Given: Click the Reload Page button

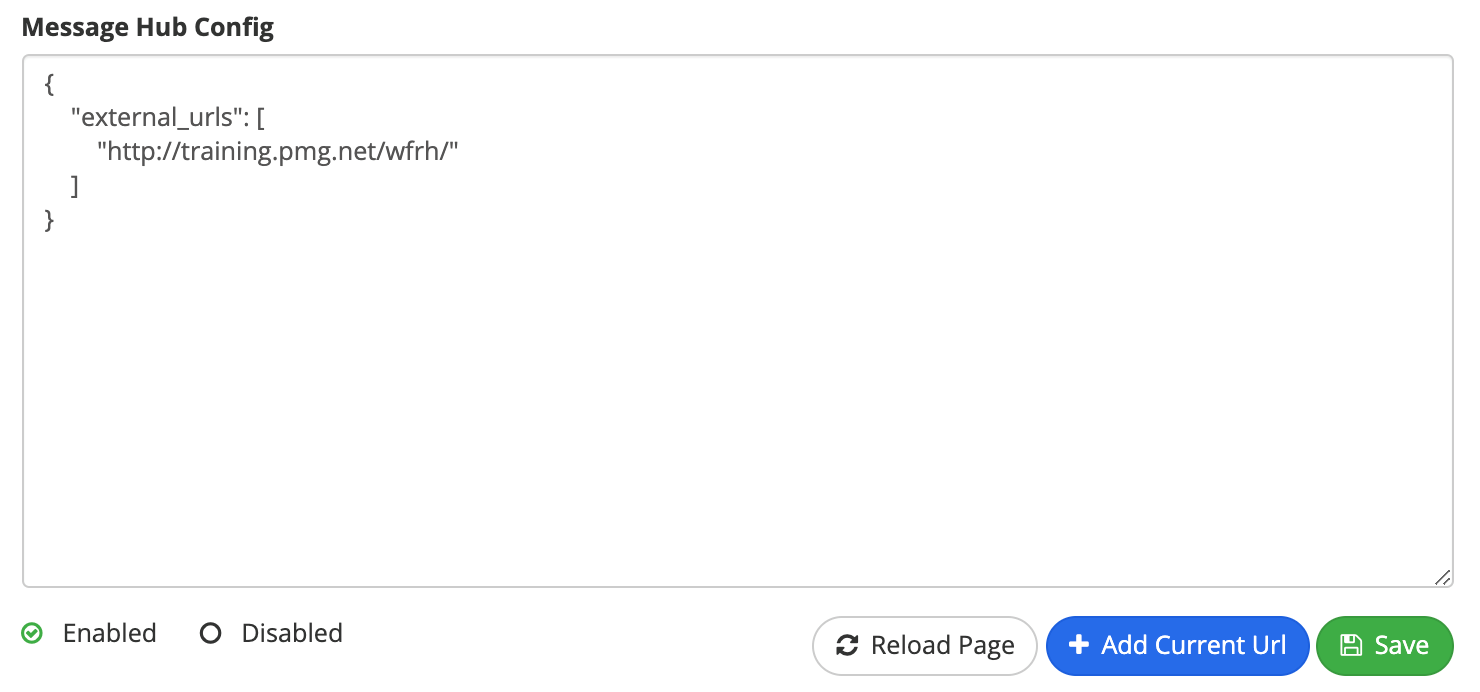Looking at the screenshot, I should pyautogui.click(x=925, y=646).
